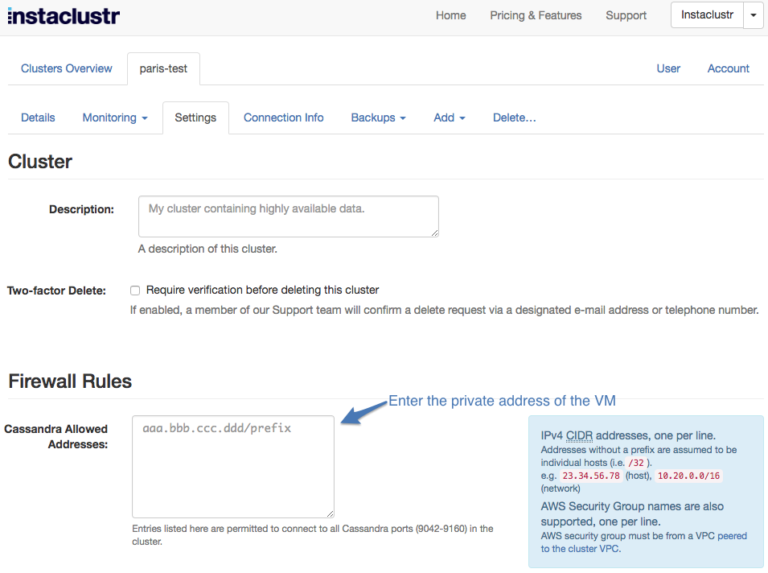Expand the Monitoring dropdown menu
This screenshot has width=768, height=573.
tap(114, 118)
